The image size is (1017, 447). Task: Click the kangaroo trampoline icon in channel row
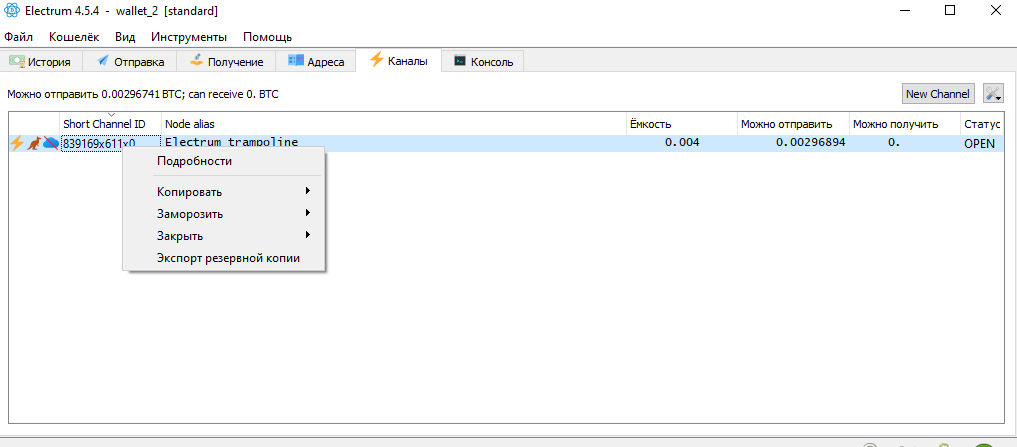click(x=33, y=143)
